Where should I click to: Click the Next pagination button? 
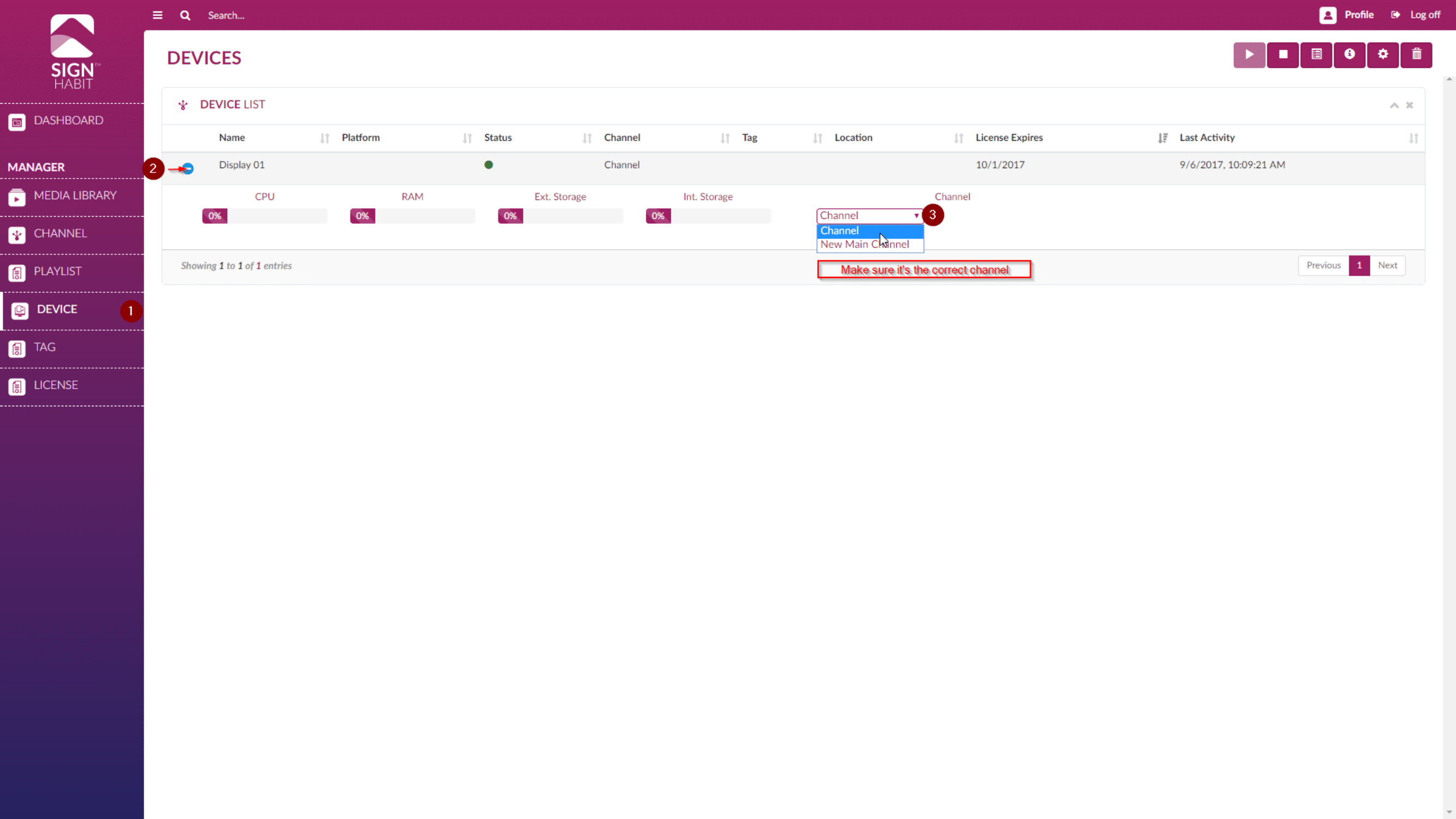click(x=1387, y=265)
